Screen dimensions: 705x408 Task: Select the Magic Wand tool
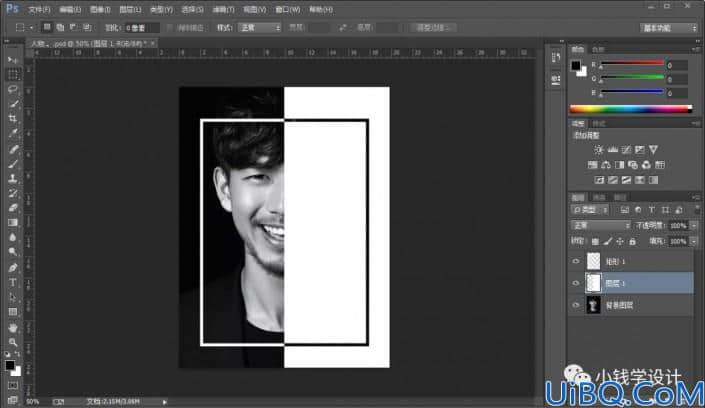tap(13, 104)
